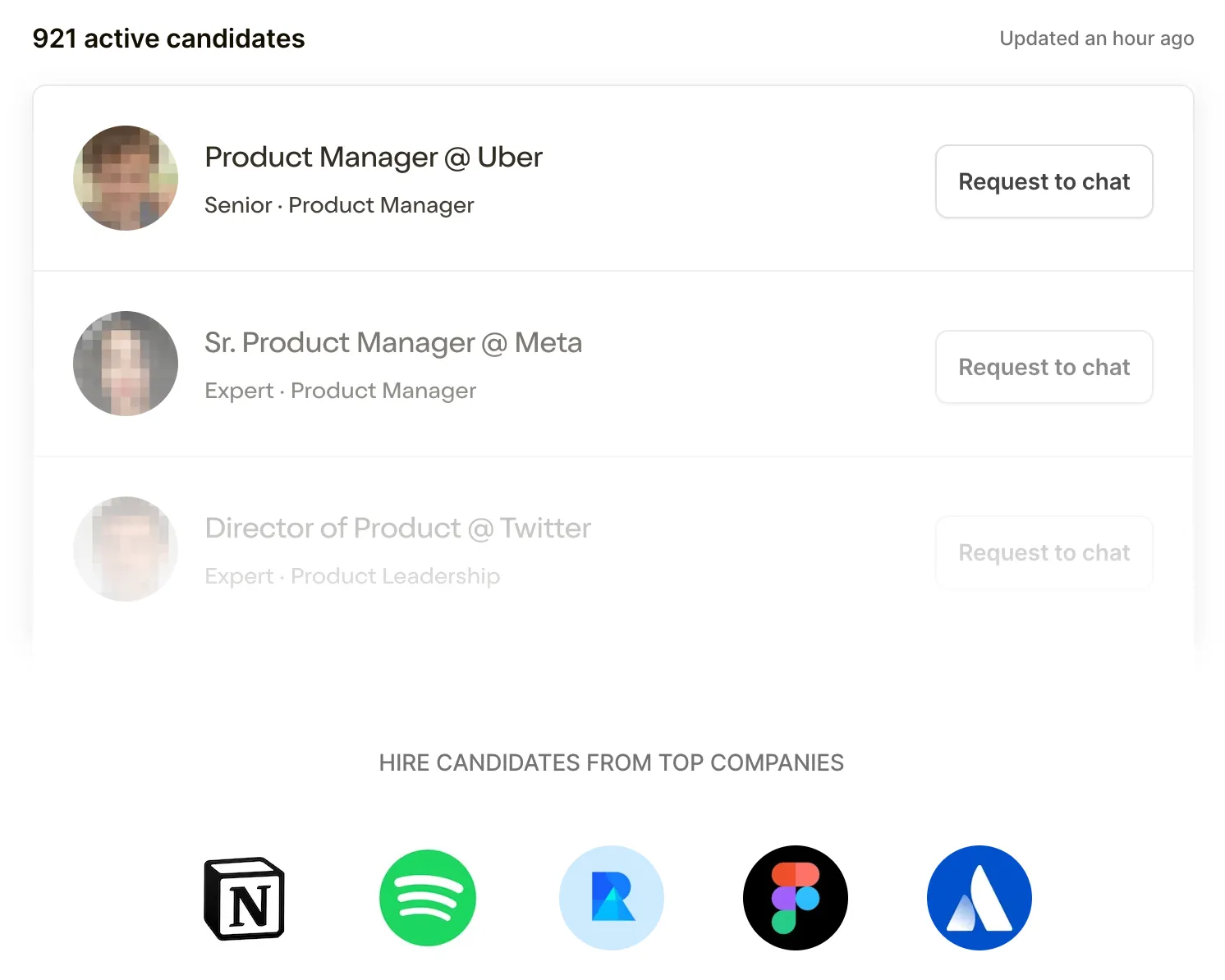Click the Figma logo icon
The image size is (1225, 980).
pyautogui.click(x=796, y=898)
